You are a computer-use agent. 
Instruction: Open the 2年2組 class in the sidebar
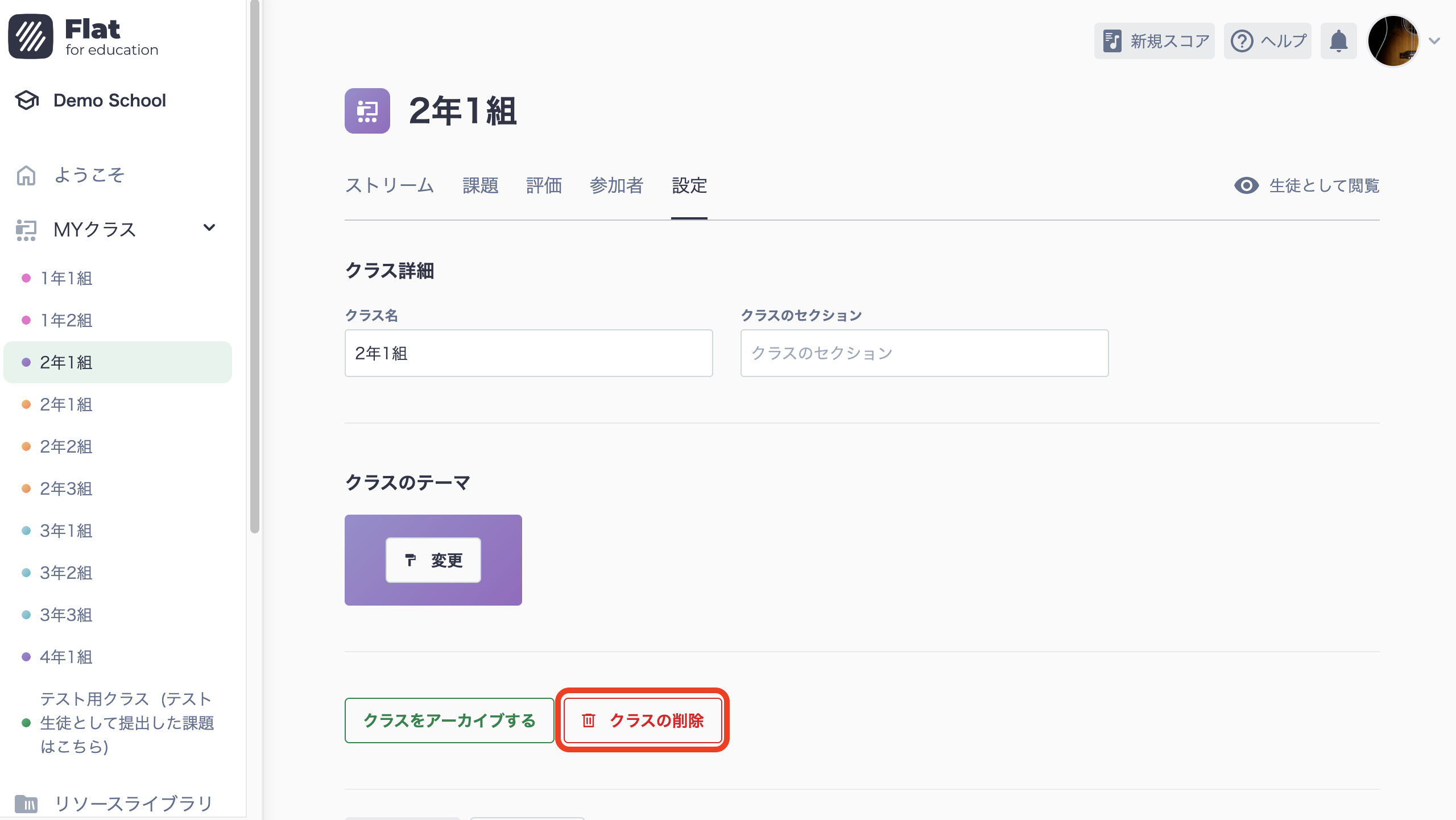pyautogui.click(x=65, y=446)
